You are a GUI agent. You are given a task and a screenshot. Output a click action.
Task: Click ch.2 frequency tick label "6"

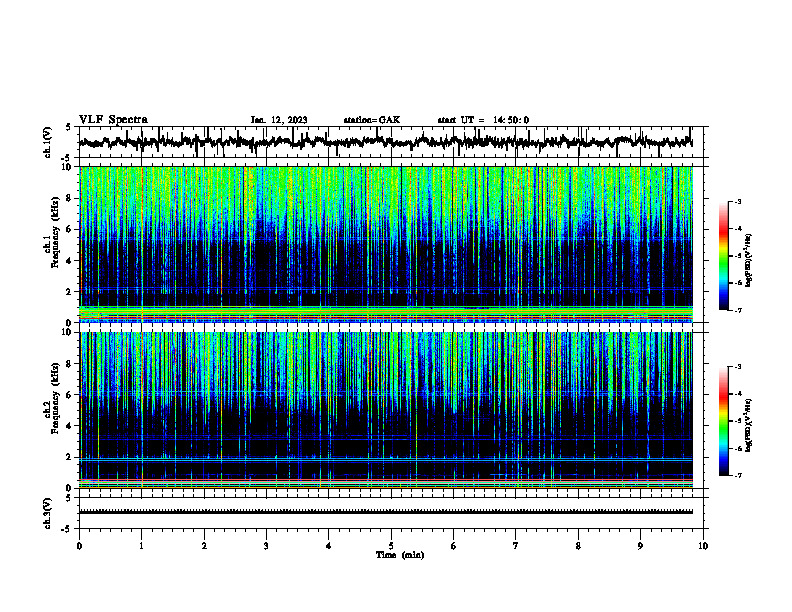coord(70,395)
